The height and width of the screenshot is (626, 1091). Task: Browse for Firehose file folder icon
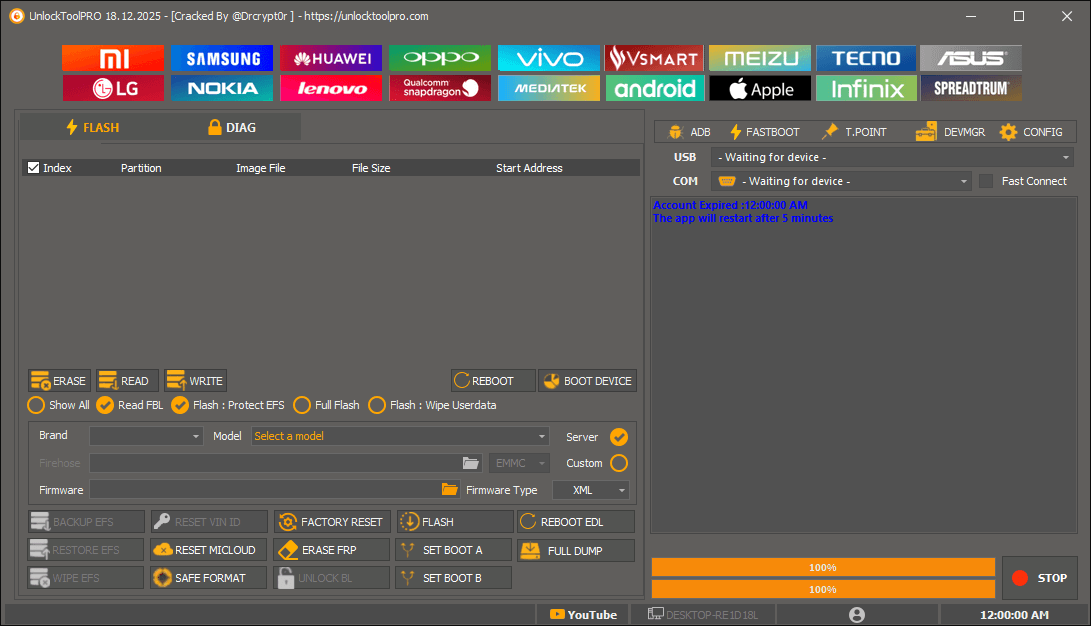(x=471, y=463)
